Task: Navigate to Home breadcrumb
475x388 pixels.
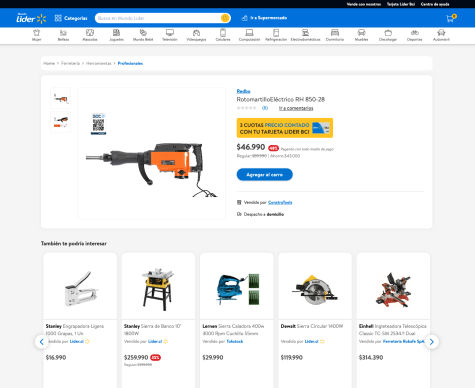Action: (49, 63)
